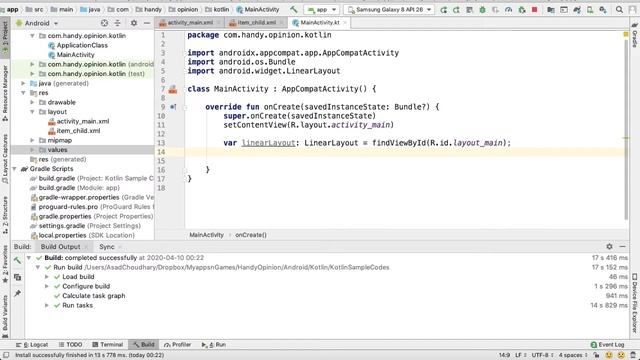
Task: Expand the values folder
Action: (x=32, y=150)
